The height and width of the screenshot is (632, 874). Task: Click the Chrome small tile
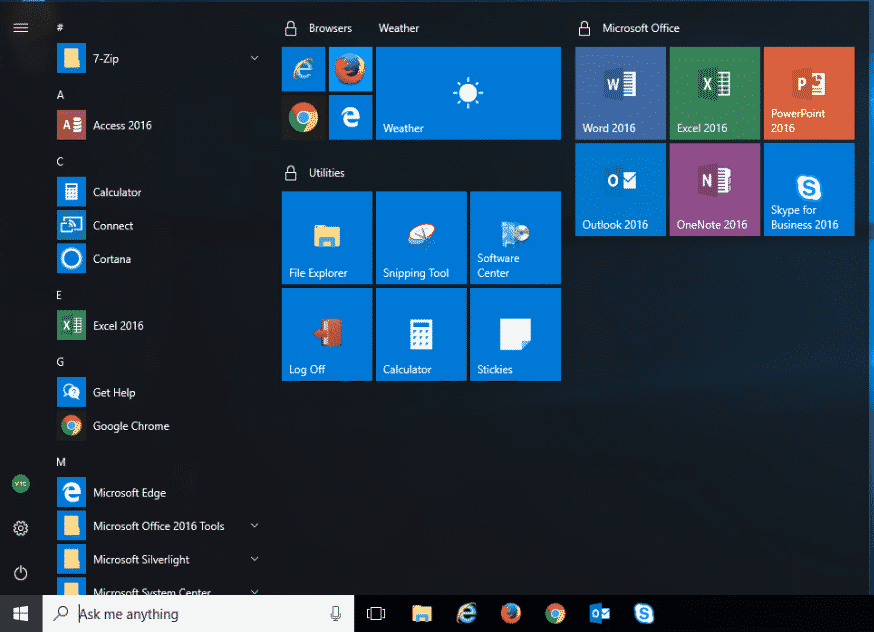(303, 117)
